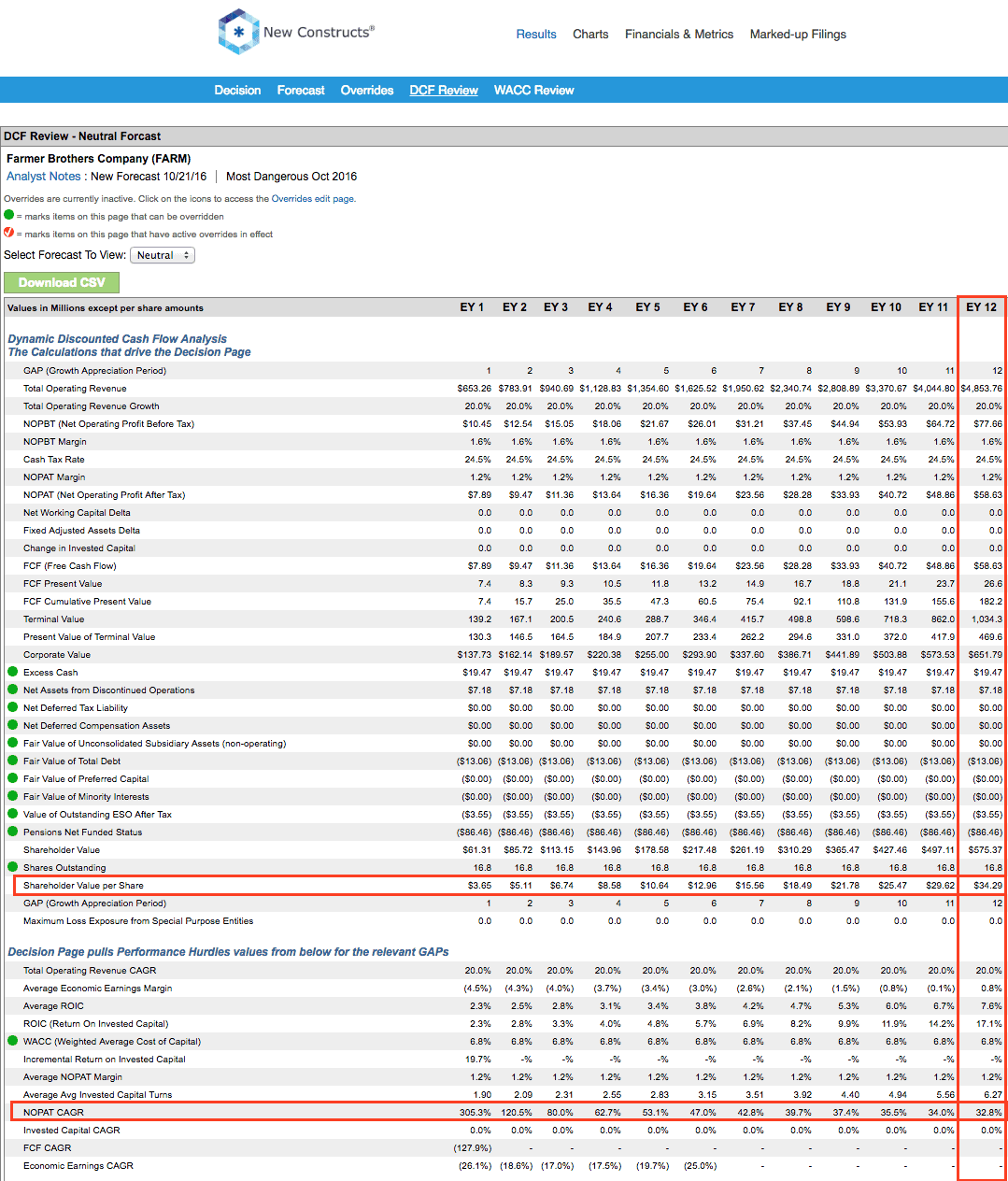
Task: Click override icon beside Net Assets from Discontinued Operations
Action: (x=13, y=690)
